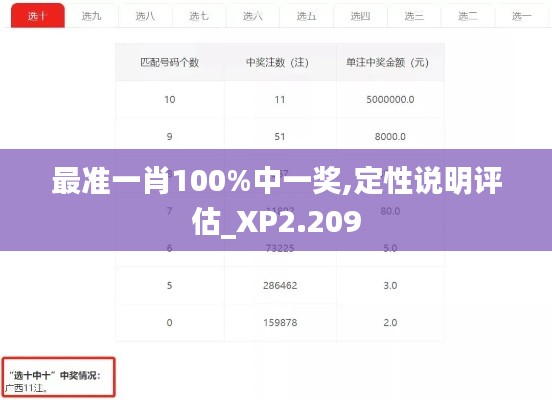
Task: Click the purple banner title text
Action: tap(277, 201)
